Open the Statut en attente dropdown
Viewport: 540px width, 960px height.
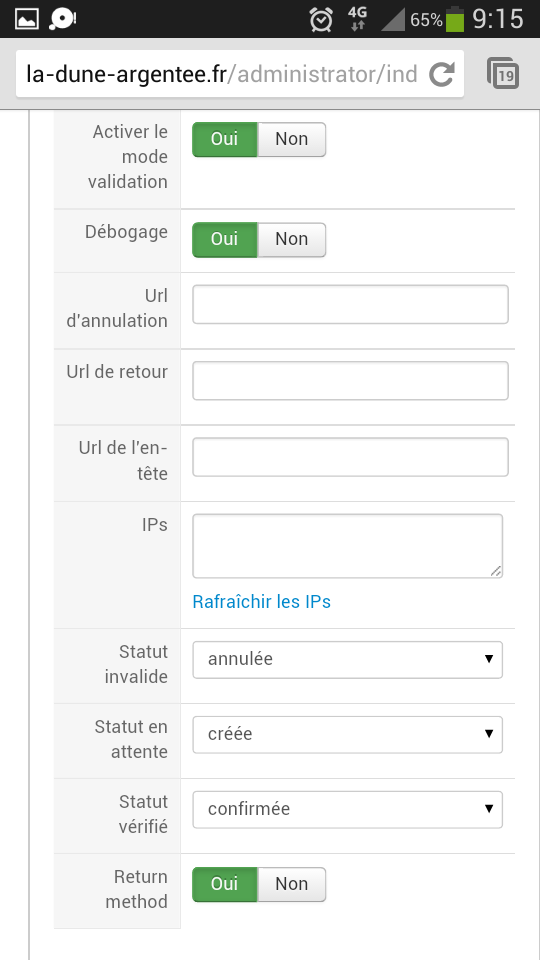pyautogui.click(x=348, y=734)
